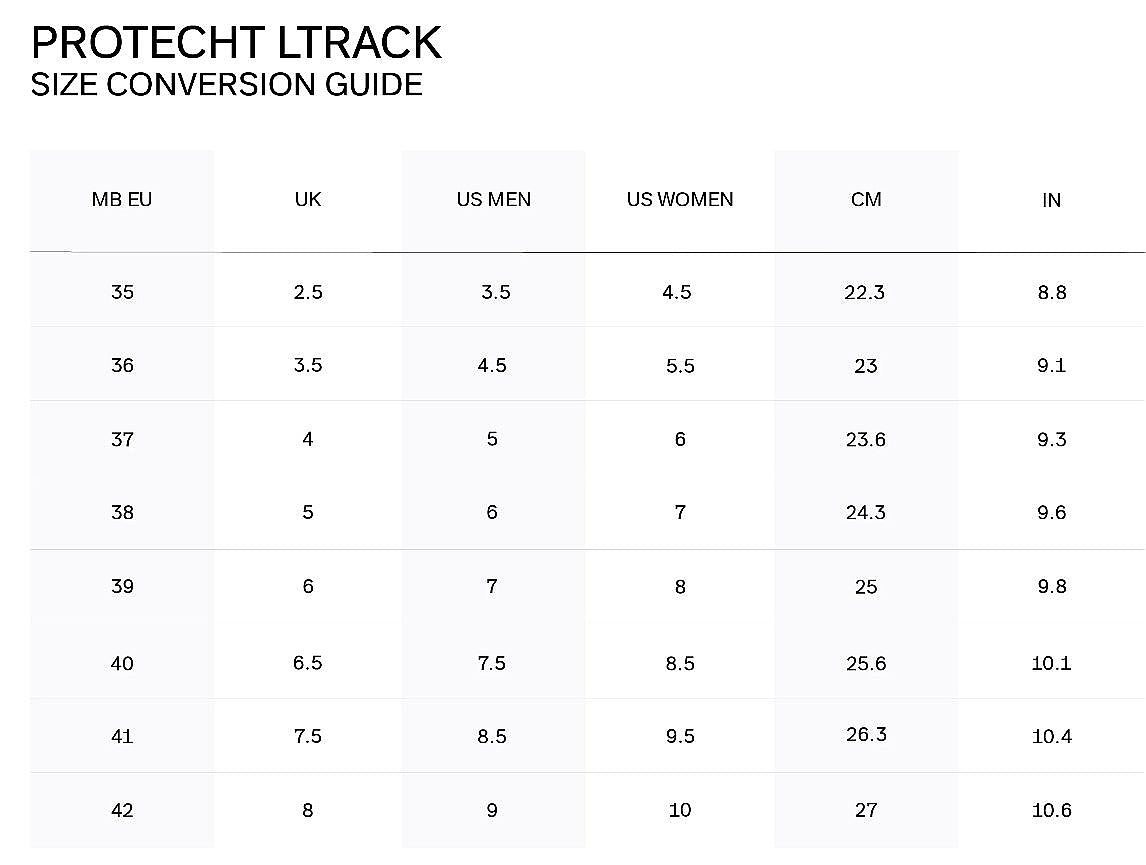Screen dimensions: 1146x865
Task: Click the 22.3 centimeter value
Action: pyautogui.click(x=865, y=292)
